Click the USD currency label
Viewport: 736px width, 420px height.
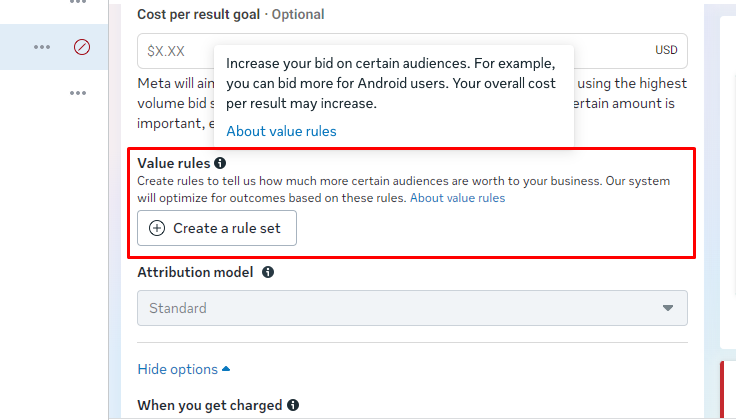point(666,50)
